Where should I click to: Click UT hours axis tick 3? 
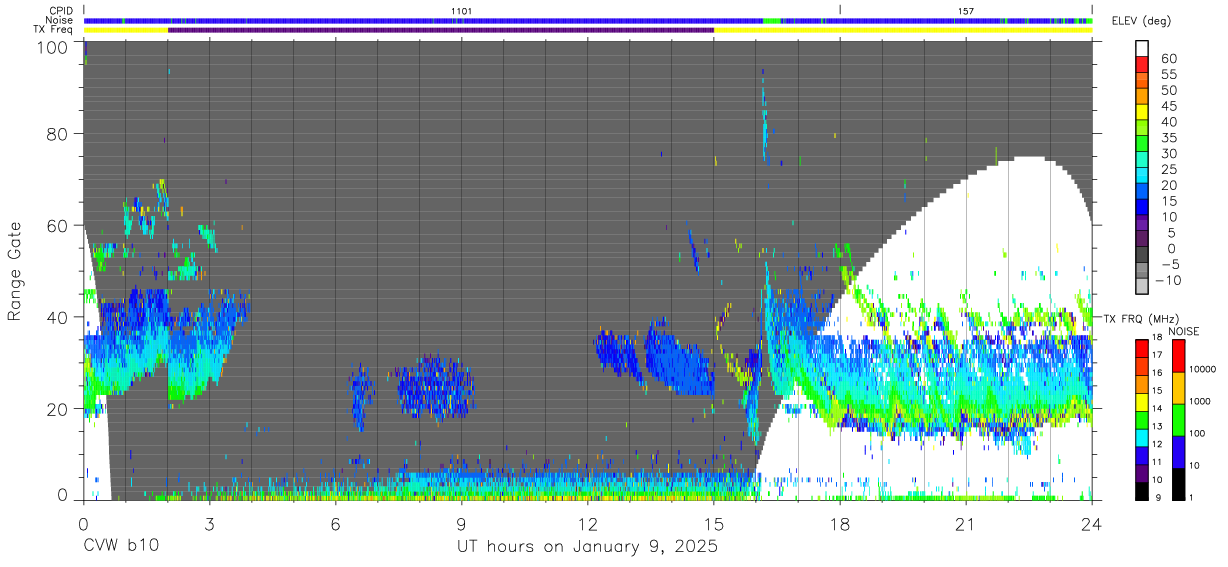209,523
